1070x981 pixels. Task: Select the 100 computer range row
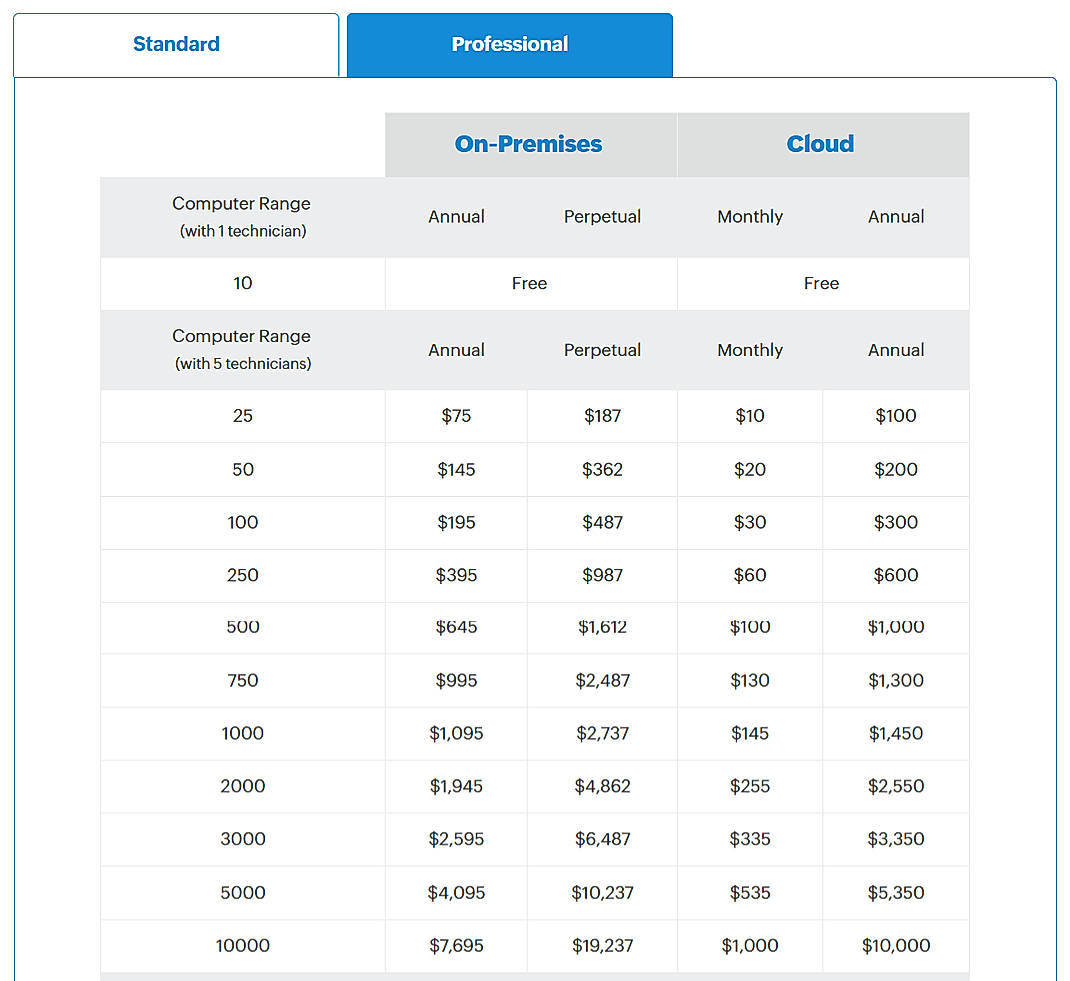click(242, 522)
